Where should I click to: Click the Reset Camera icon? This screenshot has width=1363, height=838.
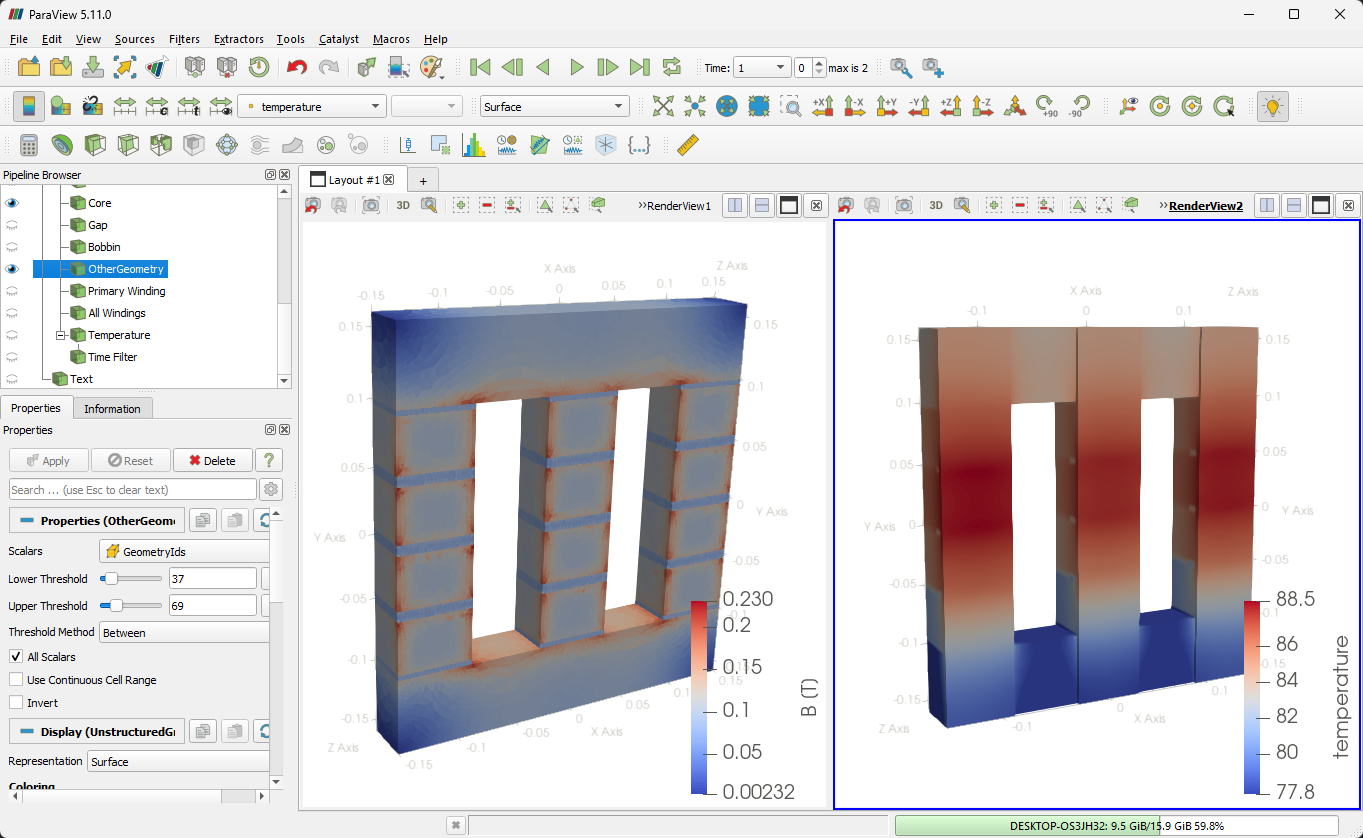tap(663, 106)
